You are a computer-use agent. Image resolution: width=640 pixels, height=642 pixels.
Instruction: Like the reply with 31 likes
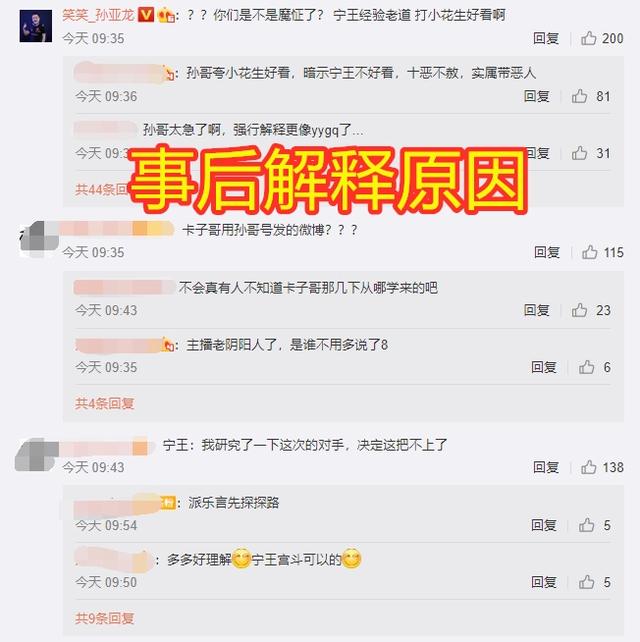(579, 153)
